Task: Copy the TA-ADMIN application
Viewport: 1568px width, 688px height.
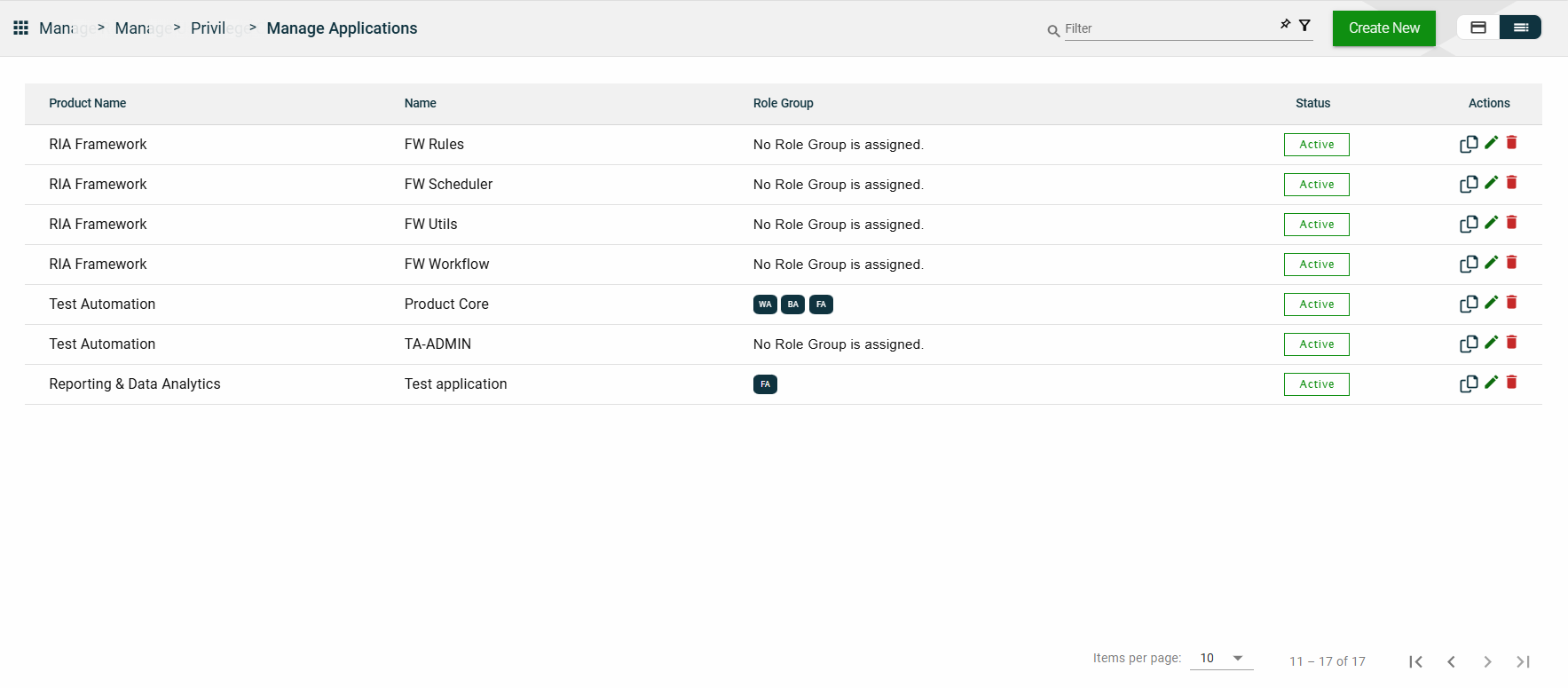Action: pos(1468,344)
